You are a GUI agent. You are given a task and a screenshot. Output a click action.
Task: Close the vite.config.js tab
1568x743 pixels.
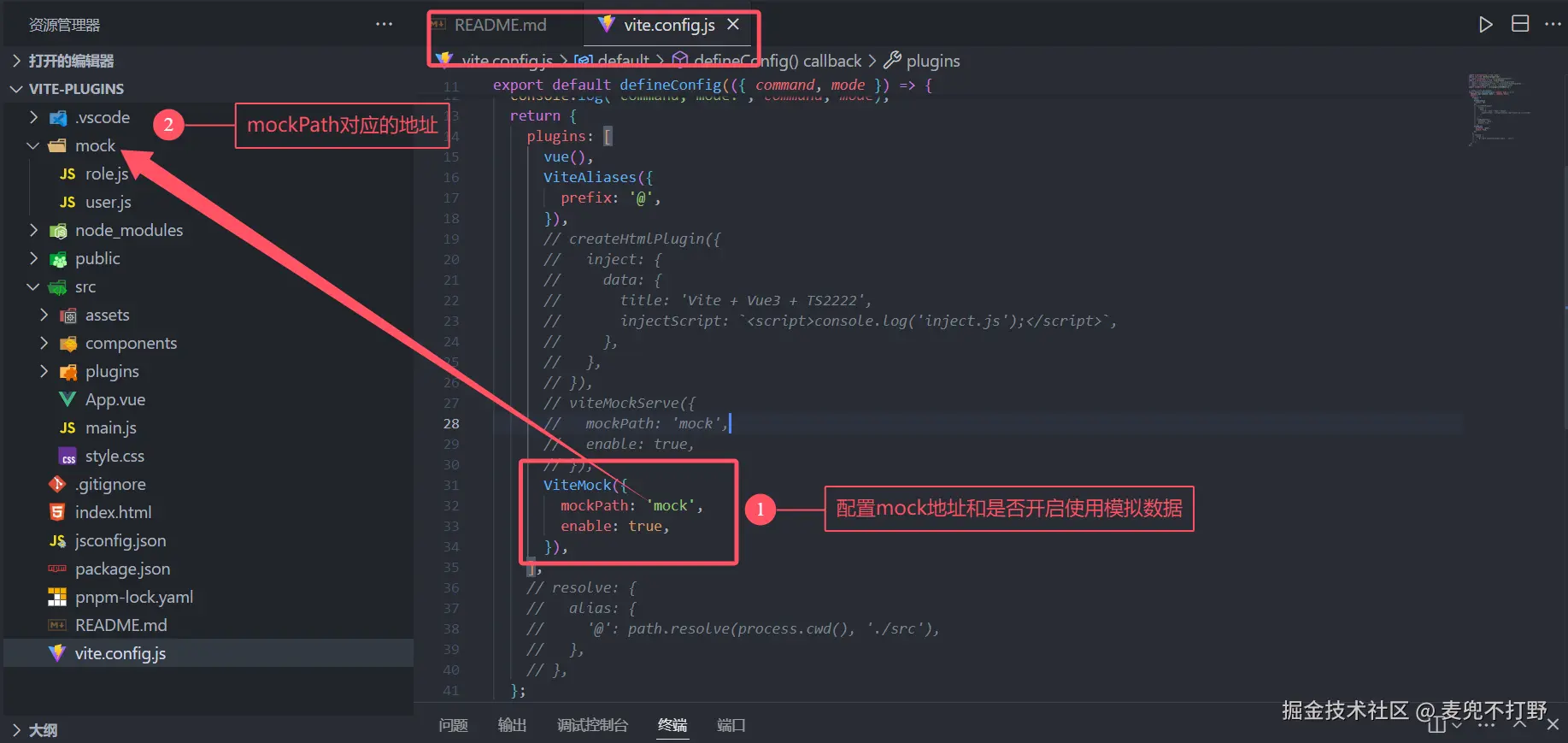pyautogui.click(x=732, y=24)
